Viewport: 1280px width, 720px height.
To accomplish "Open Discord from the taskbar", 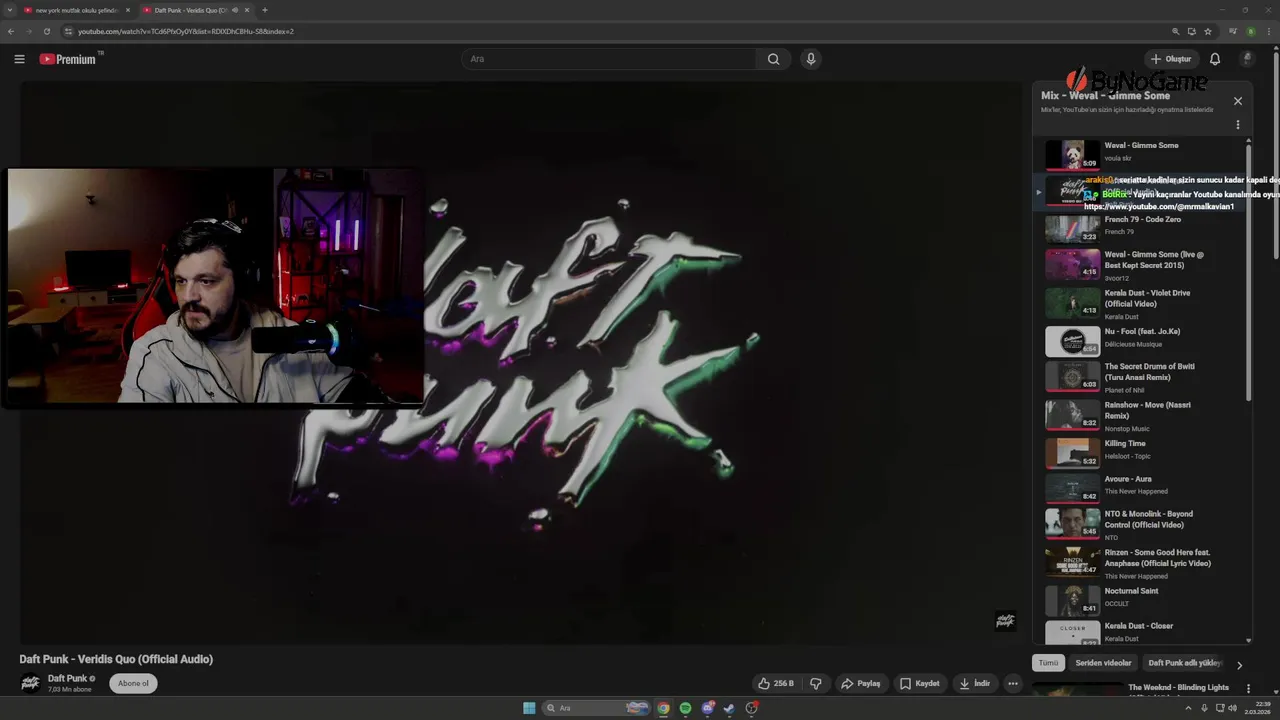I will tap(707, 708).
